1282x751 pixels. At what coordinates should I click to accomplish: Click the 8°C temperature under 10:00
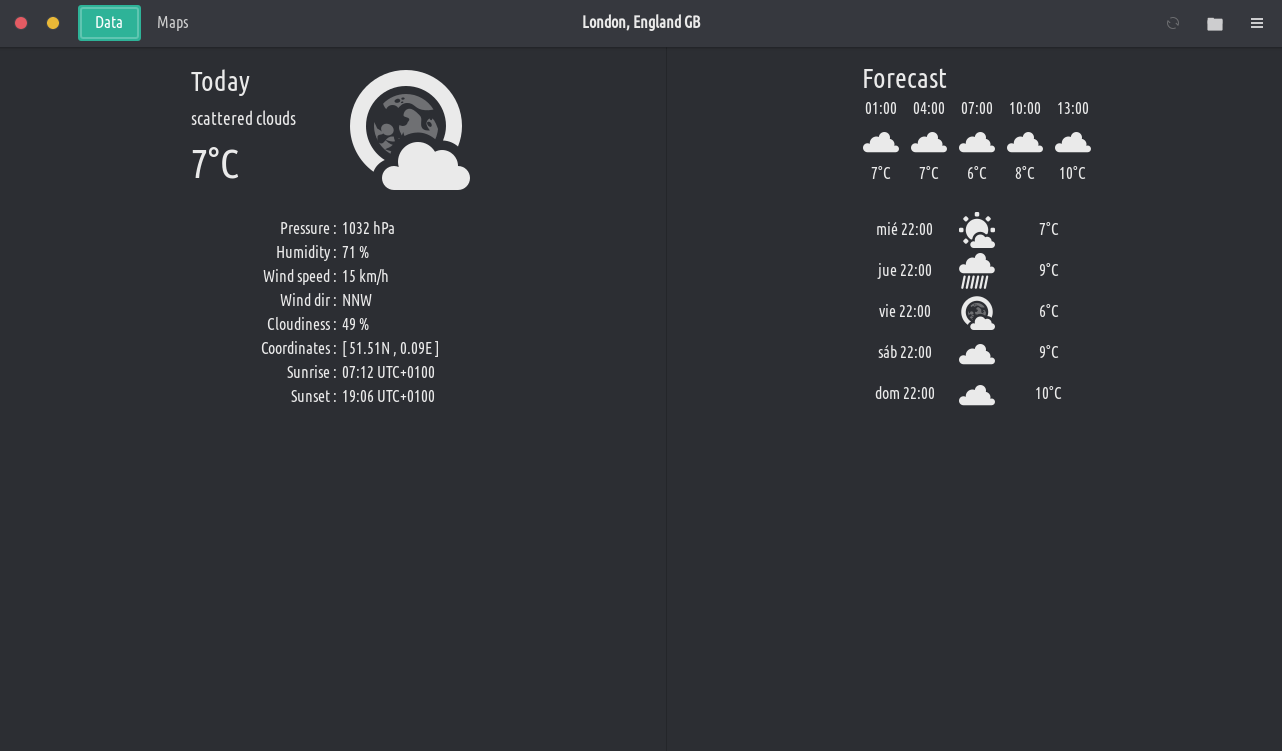1025,173
